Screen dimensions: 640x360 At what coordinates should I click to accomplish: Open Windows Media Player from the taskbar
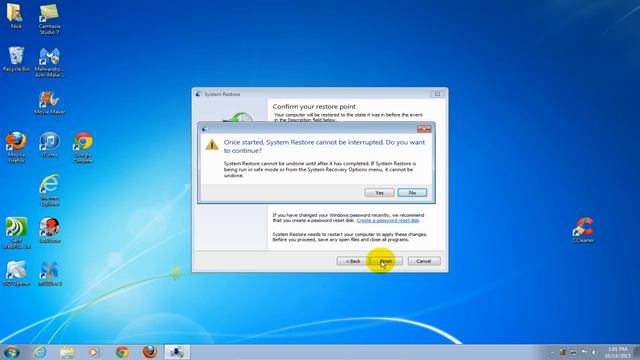click(x=94, y=352)
